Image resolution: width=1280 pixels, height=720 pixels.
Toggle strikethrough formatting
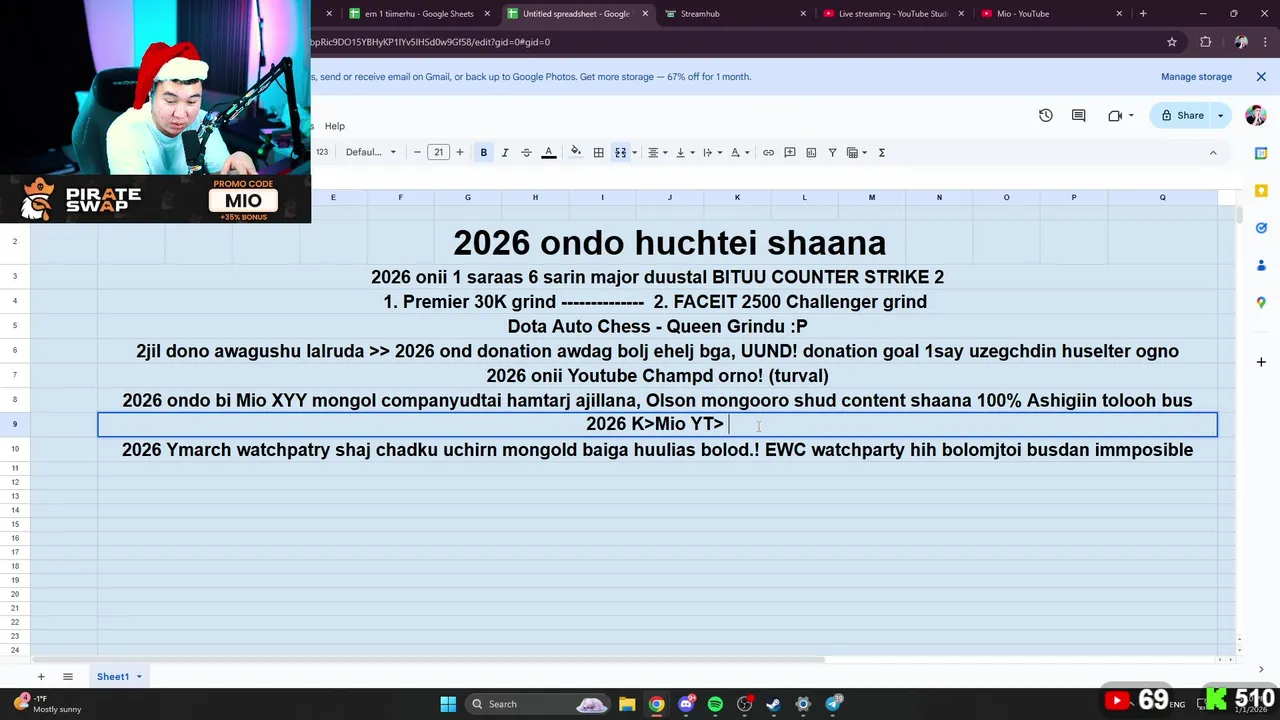click(526, 153)
